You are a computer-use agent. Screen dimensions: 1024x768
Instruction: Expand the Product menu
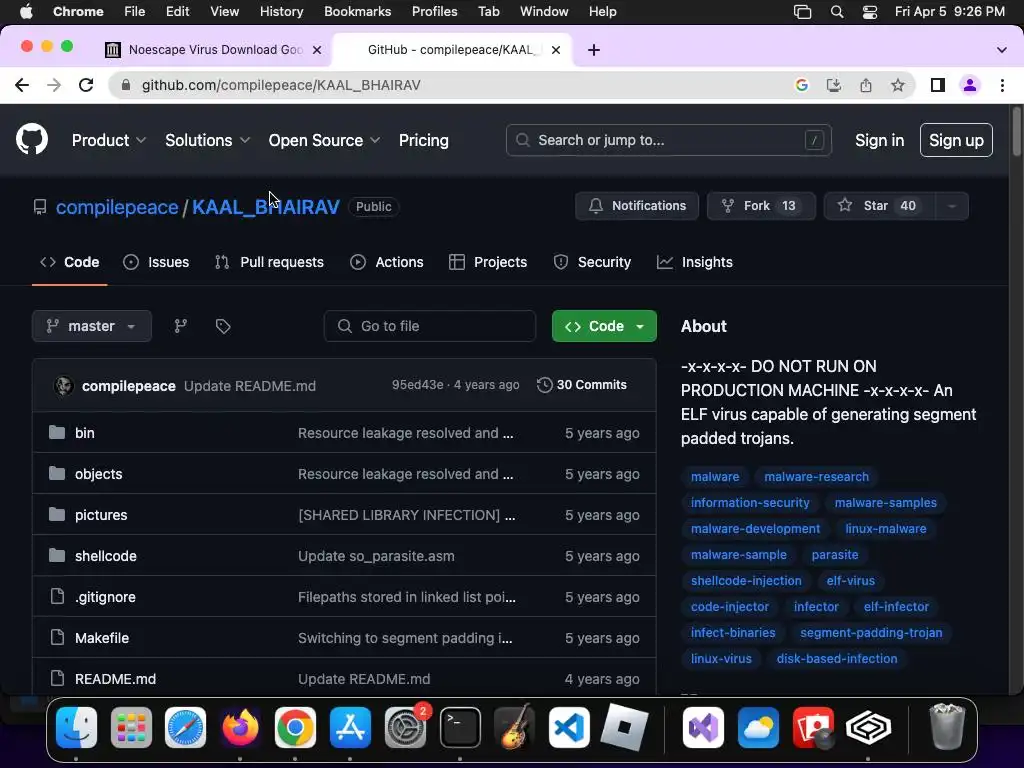(x=108, y=140)
